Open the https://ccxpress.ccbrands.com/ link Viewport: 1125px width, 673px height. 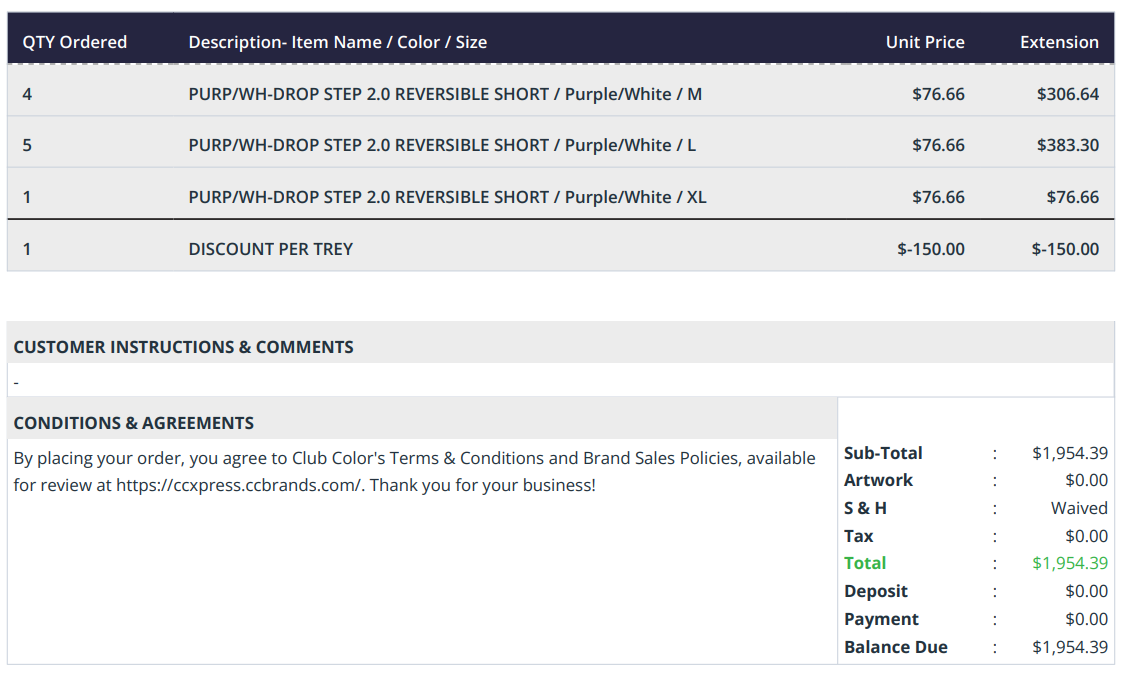pos(240,486)
